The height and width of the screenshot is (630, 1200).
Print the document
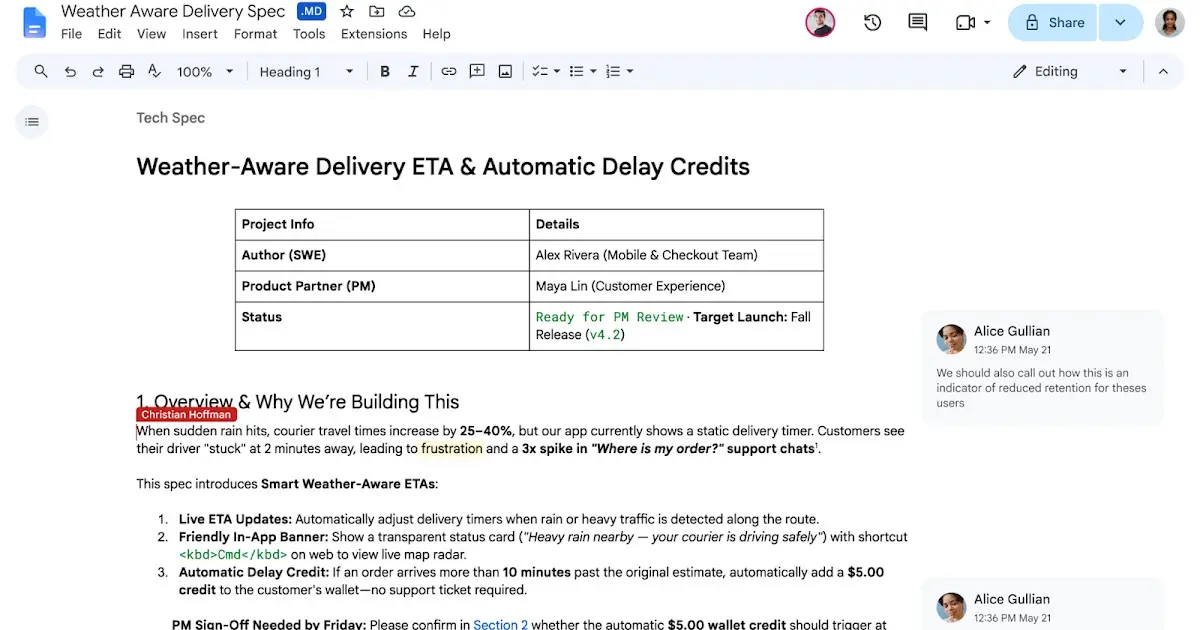(x=126, y=71)
